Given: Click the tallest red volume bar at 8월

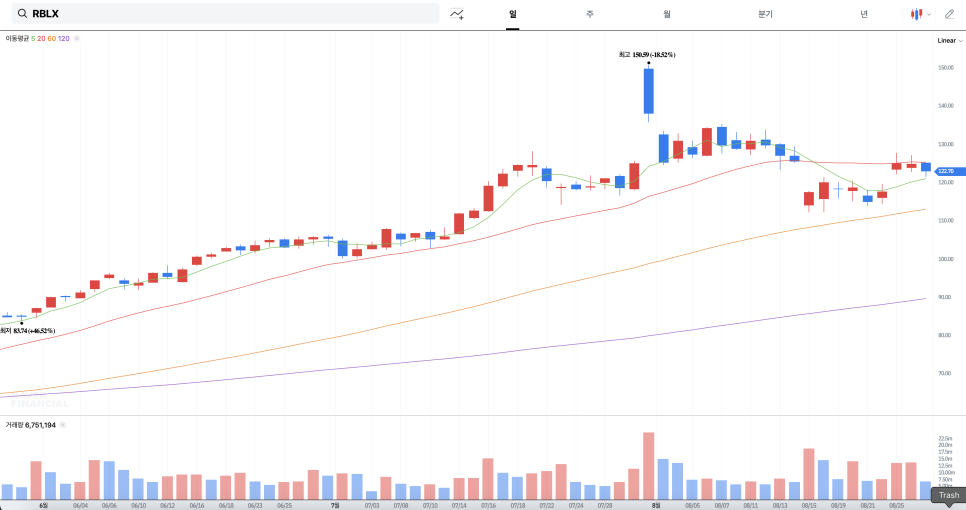Looking at the screenshot, I should click(x=649, y=466).
